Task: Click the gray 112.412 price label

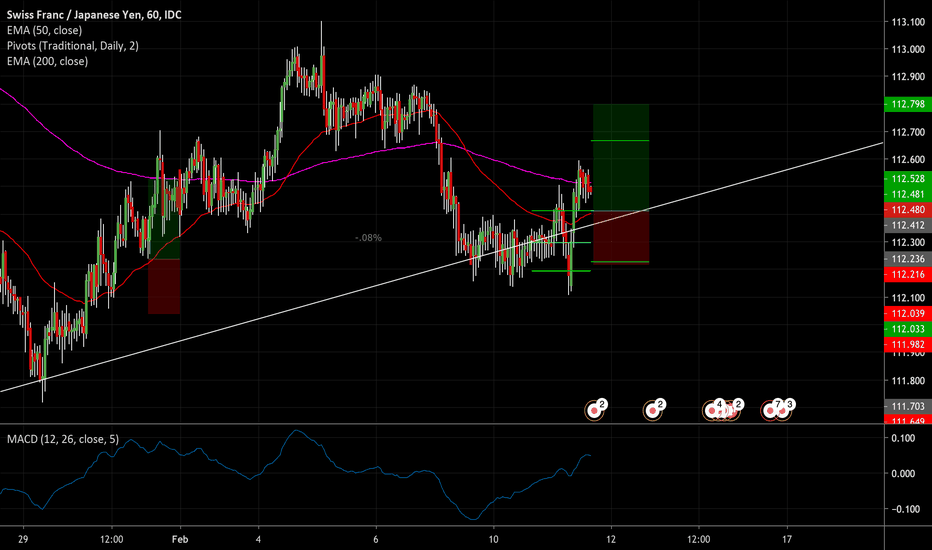Action: [908, 225]
